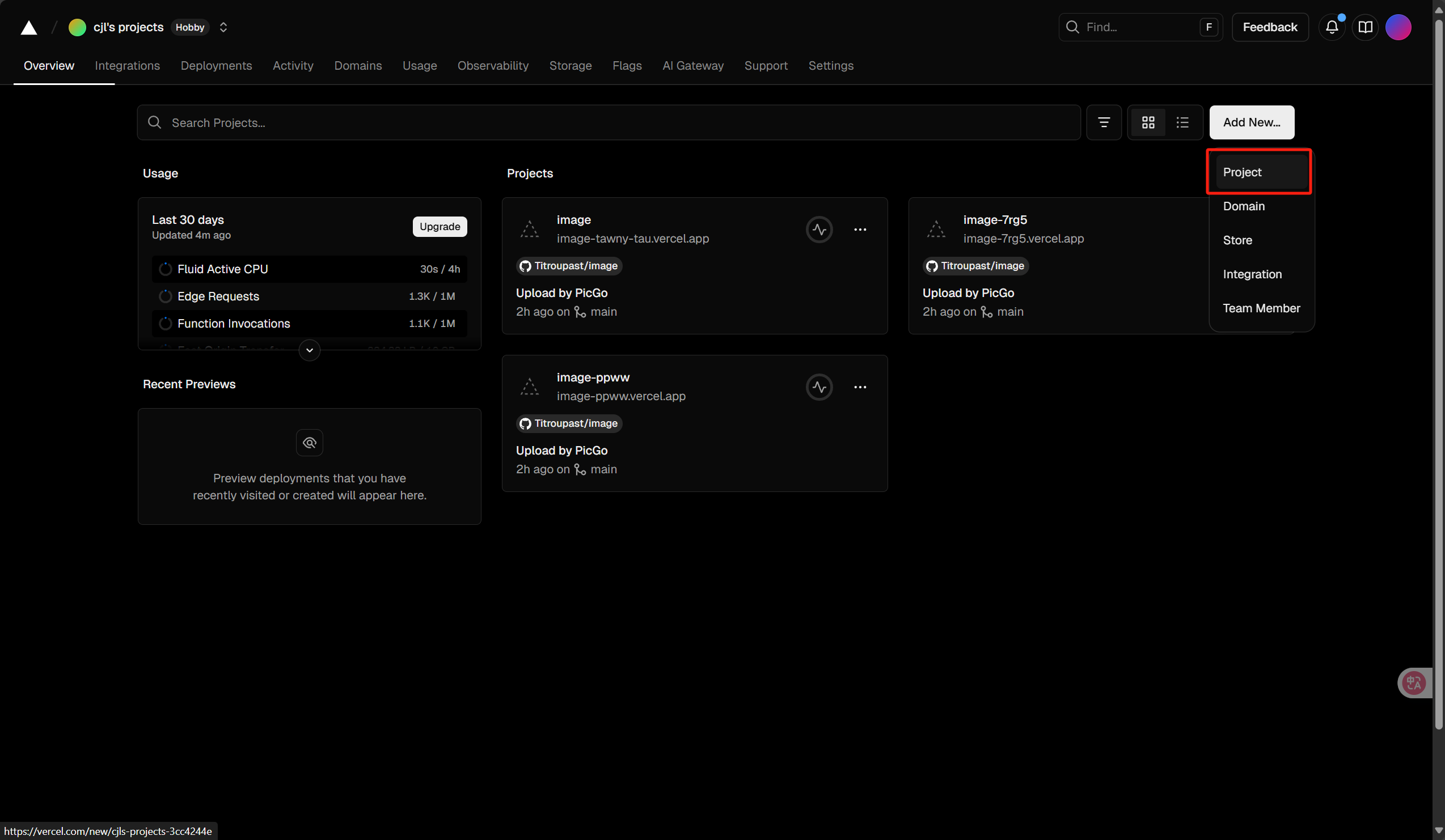The image size is (1445, 840).
Task: Click the Vercel triangle logo
Action: pos(29,28)
